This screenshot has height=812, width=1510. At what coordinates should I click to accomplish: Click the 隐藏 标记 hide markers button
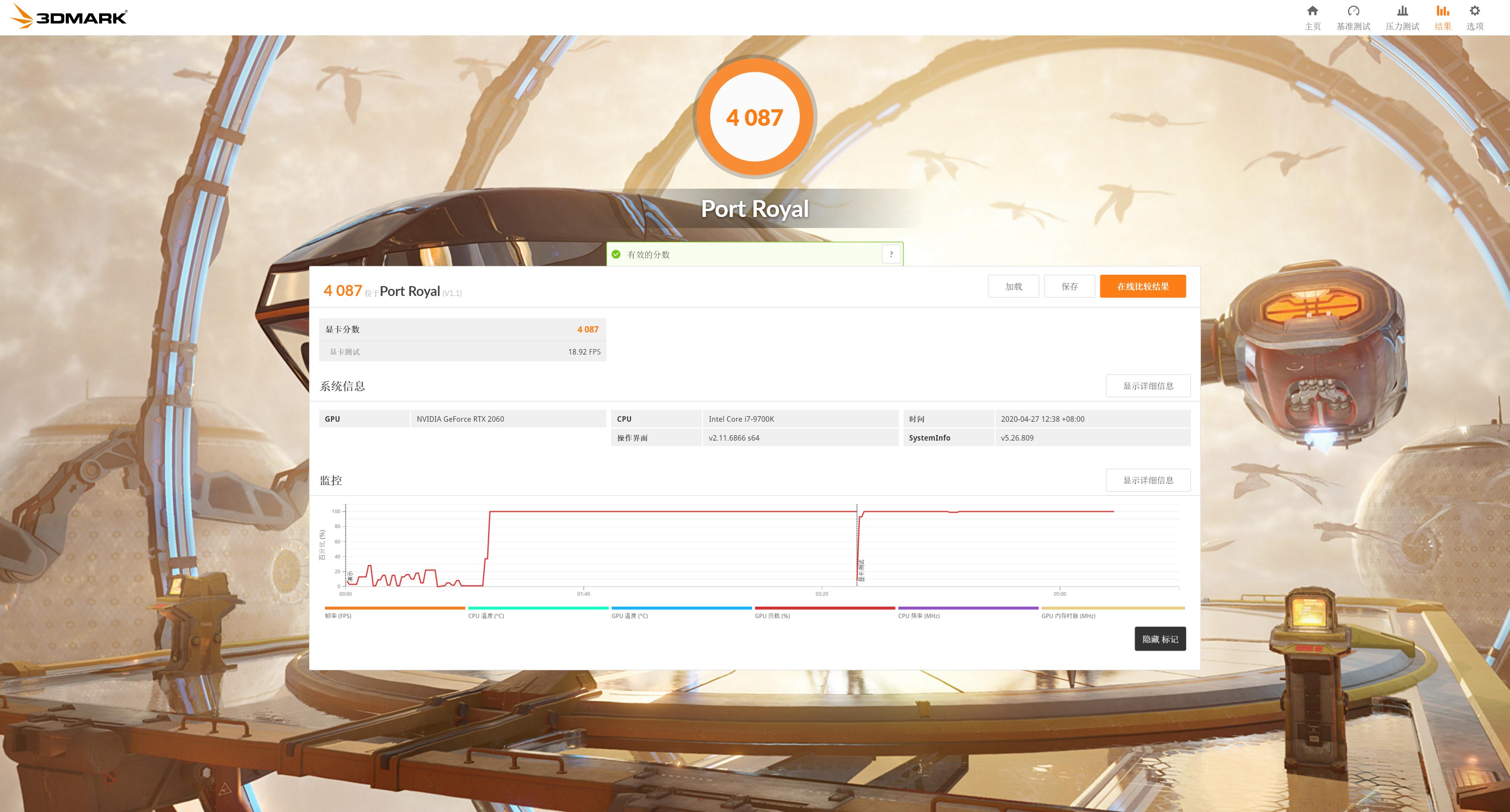pyautogui.click(x=1160, y=639)
